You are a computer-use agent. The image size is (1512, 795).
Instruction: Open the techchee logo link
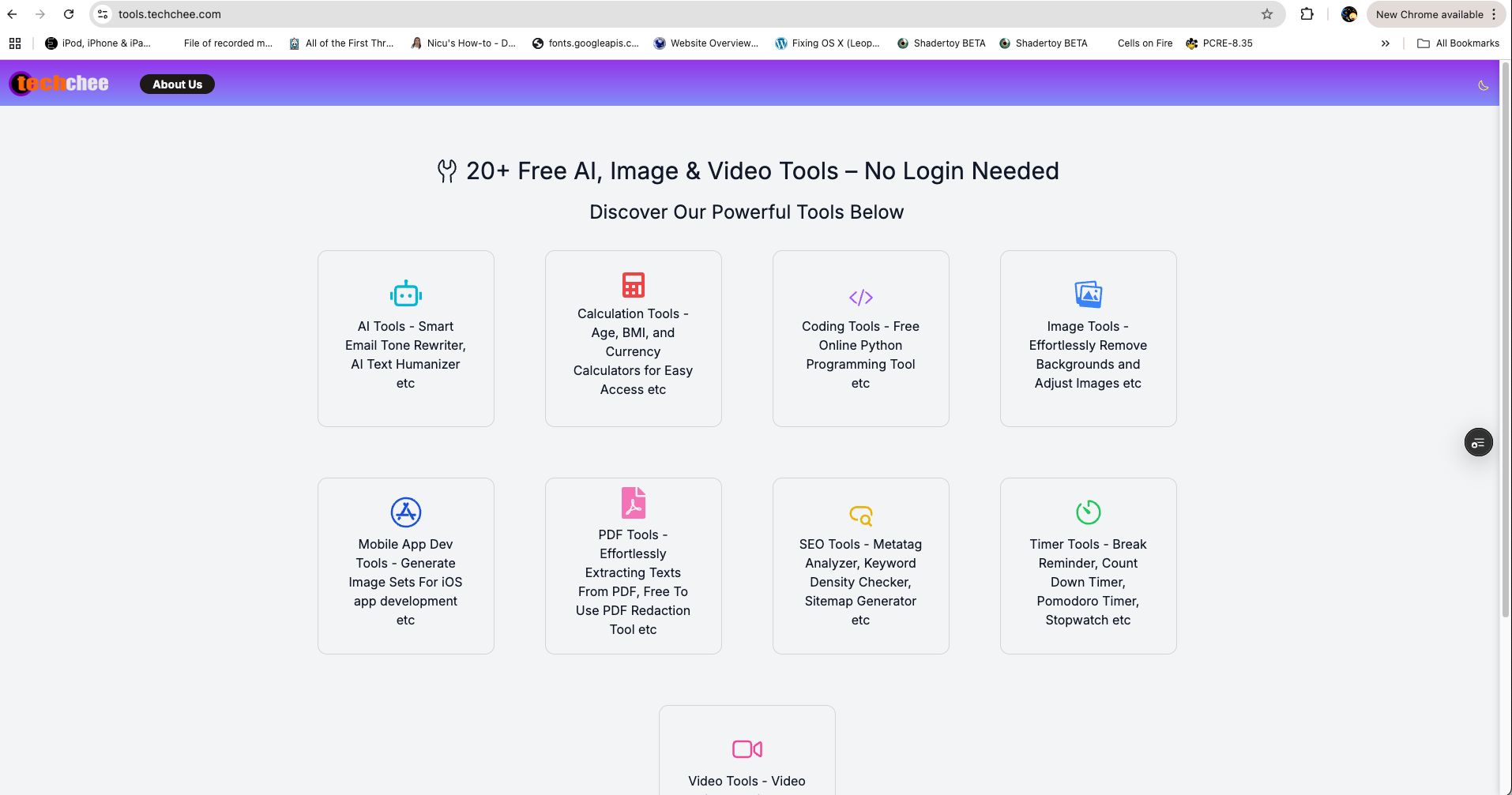58,82
